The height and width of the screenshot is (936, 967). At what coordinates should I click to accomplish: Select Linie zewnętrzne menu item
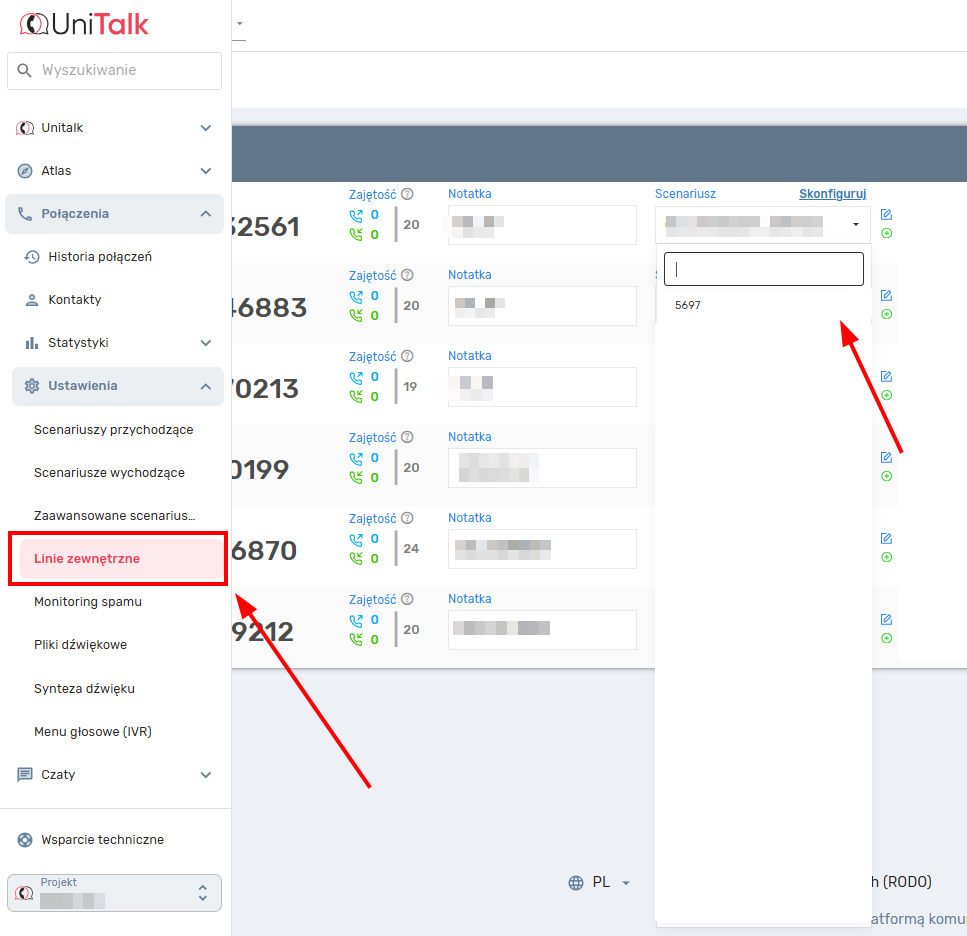(x=87, y=559)
